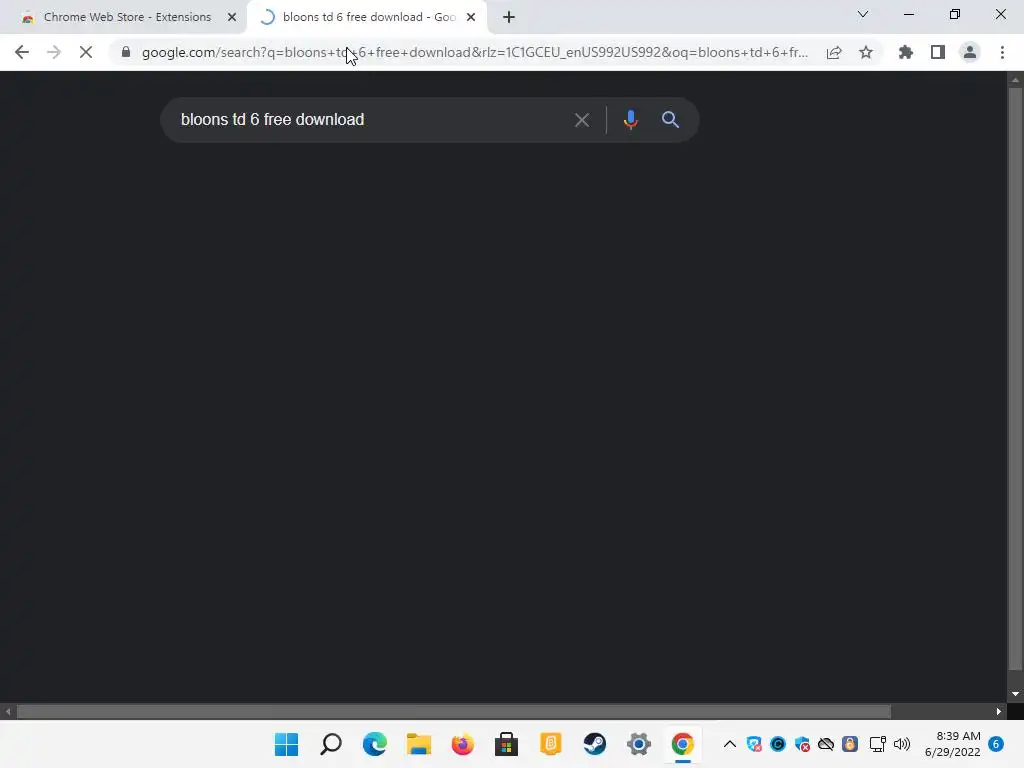Click the google.com URL in the address bar
Viewport: 1024px width, 768px height.
[475, 52]
